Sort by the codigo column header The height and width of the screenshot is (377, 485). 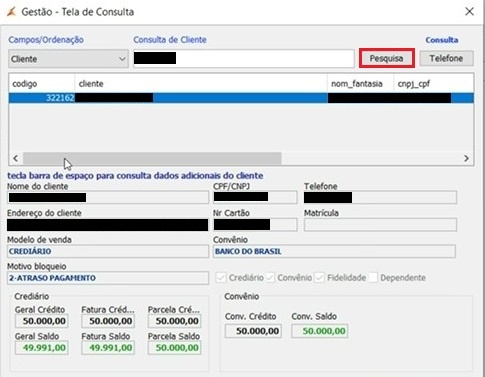[42, 84]
